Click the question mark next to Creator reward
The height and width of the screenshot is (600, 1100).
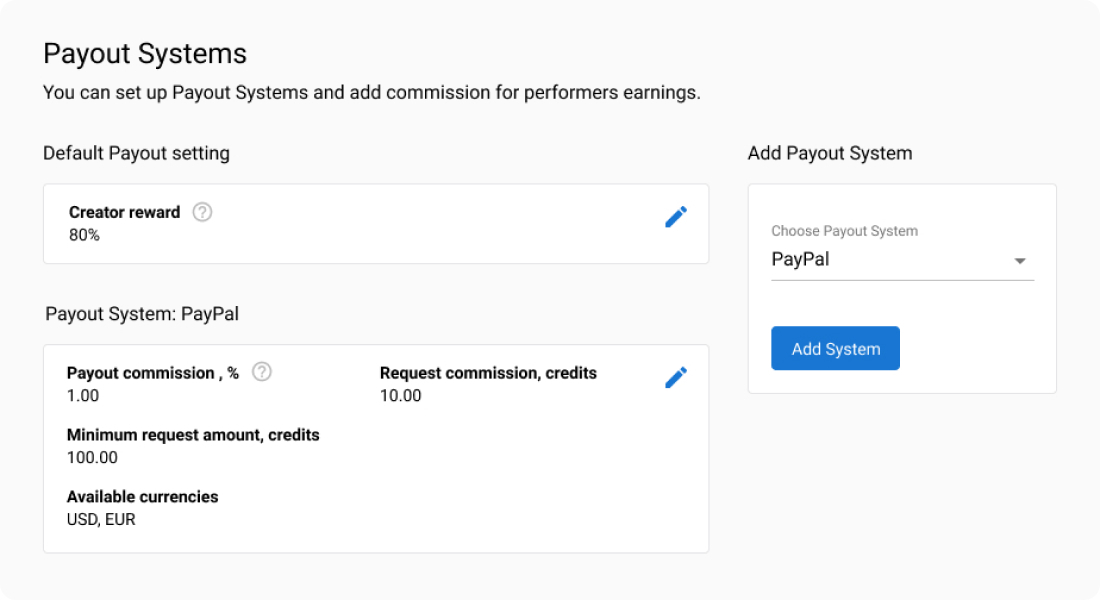click(x=202, y=212)
